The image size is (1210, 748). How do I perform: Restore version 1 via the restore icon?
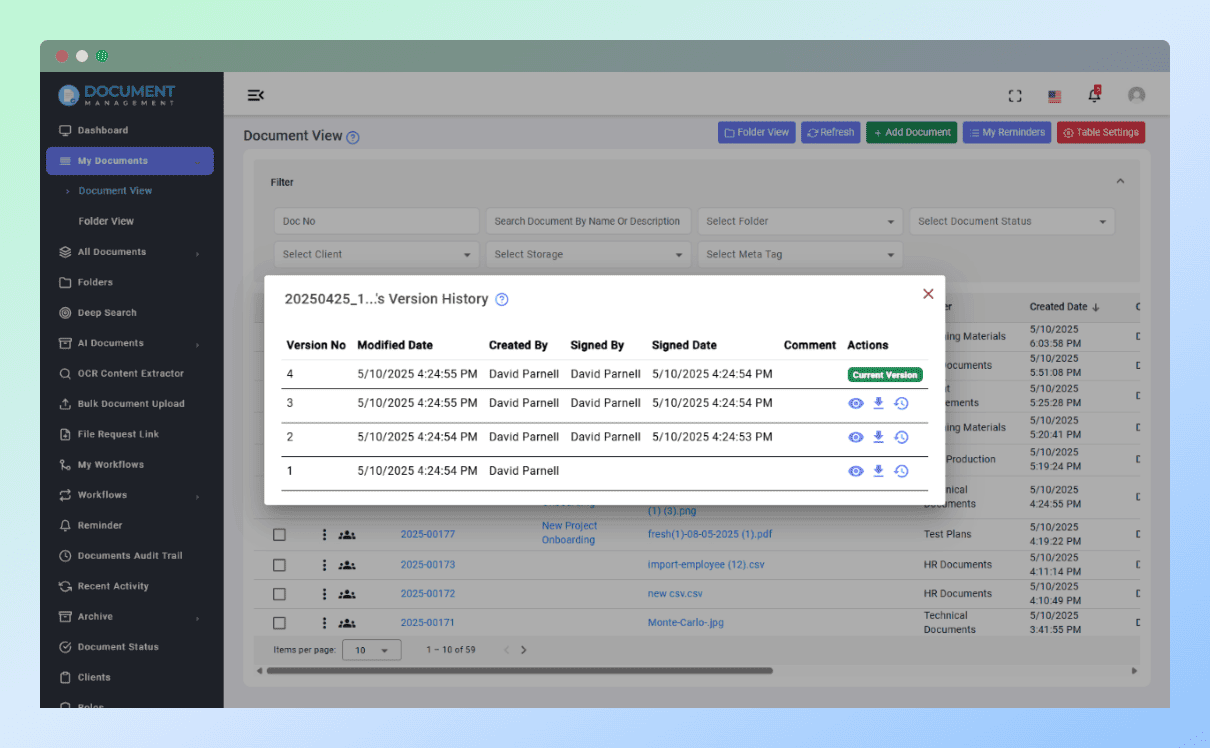tap(901, 470)
